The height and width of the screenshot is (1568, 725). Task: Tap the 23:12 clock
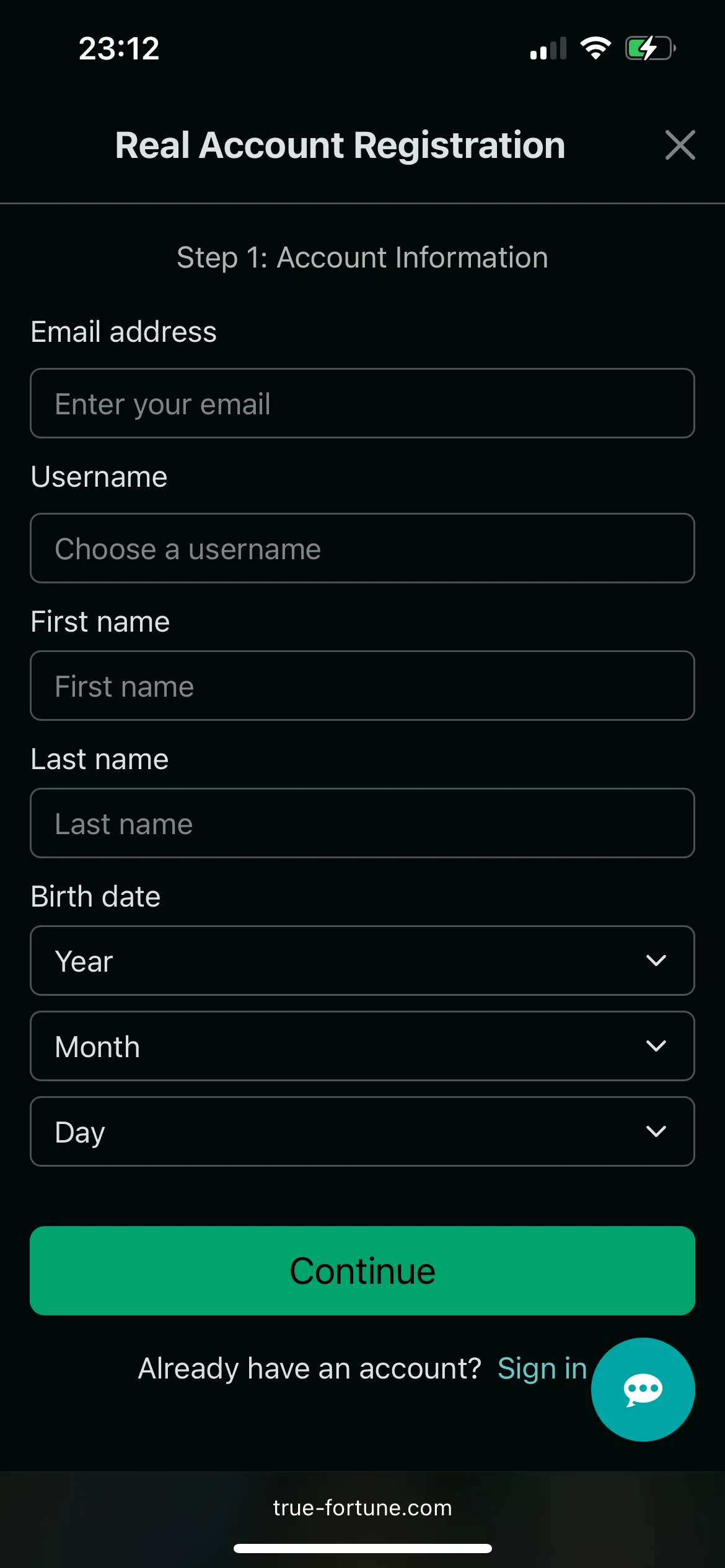pos(119,48)
